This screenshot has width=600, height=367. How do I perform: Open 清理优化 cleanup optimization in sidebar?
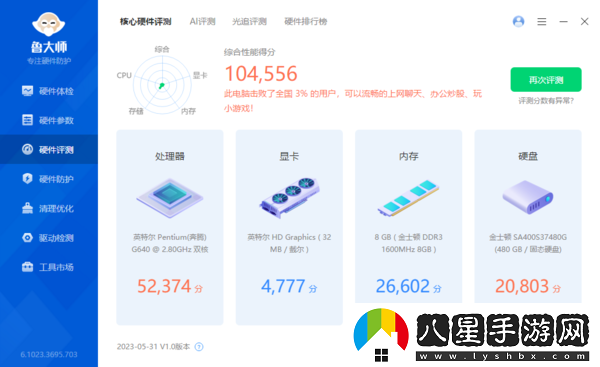(x=49, y=208)
